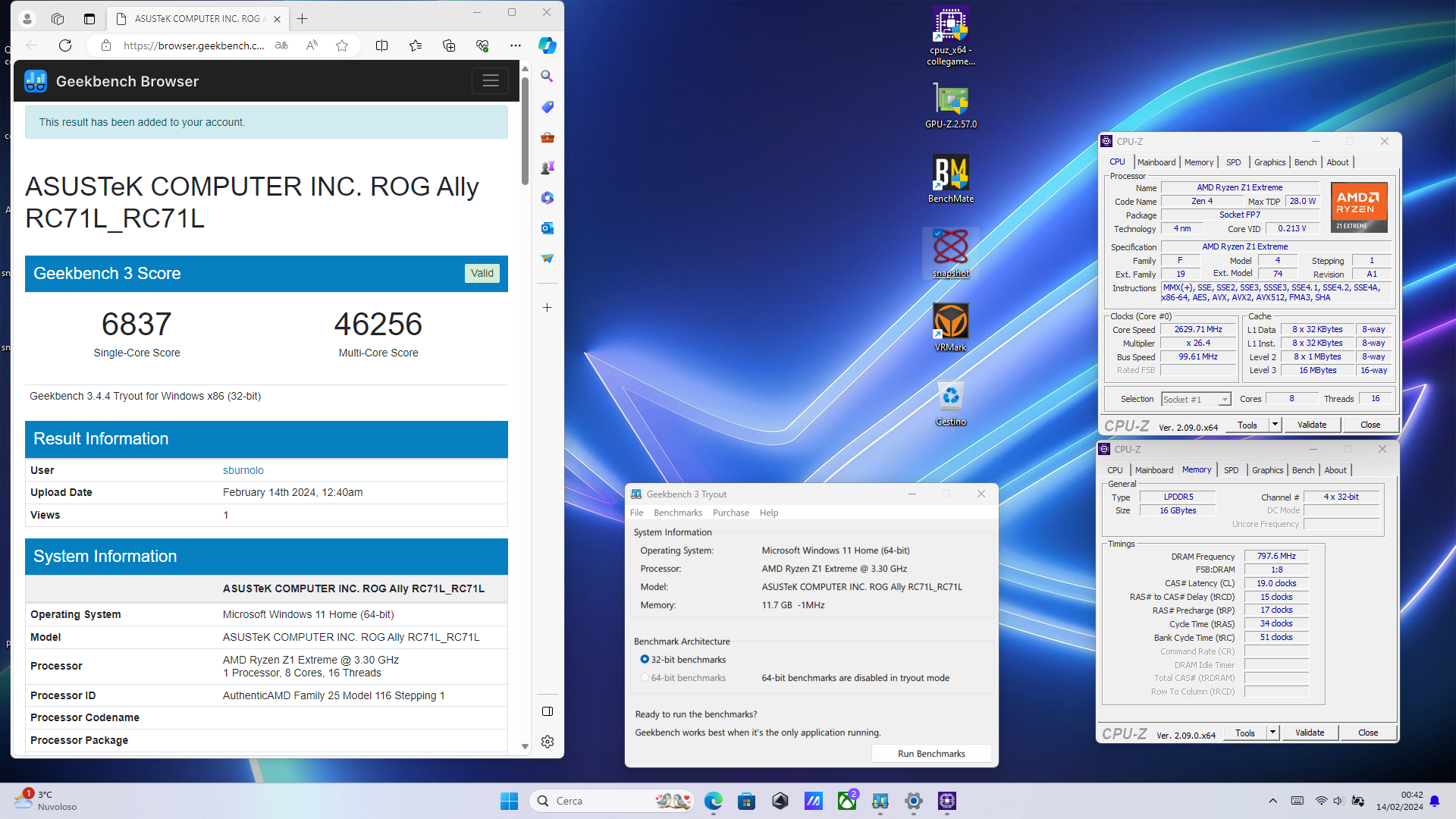Open Edge Copilot icon
This screenshot has height=819, width=1456.
pyautogui.click(x=548, y=45)
